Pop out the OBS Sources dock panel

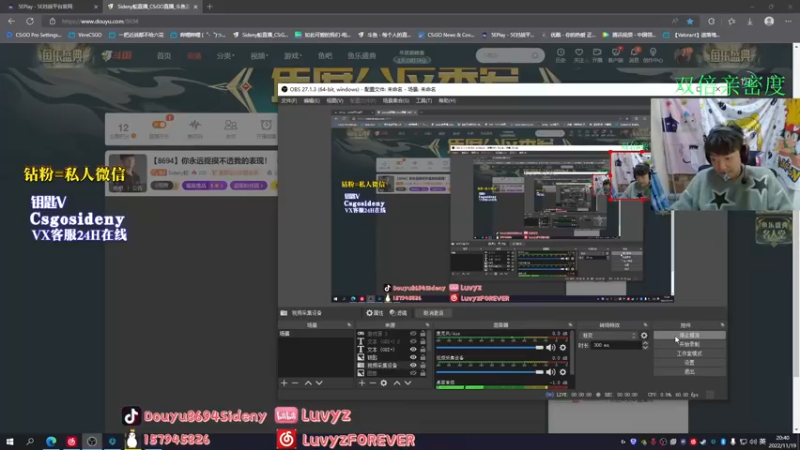pos(427,325)
